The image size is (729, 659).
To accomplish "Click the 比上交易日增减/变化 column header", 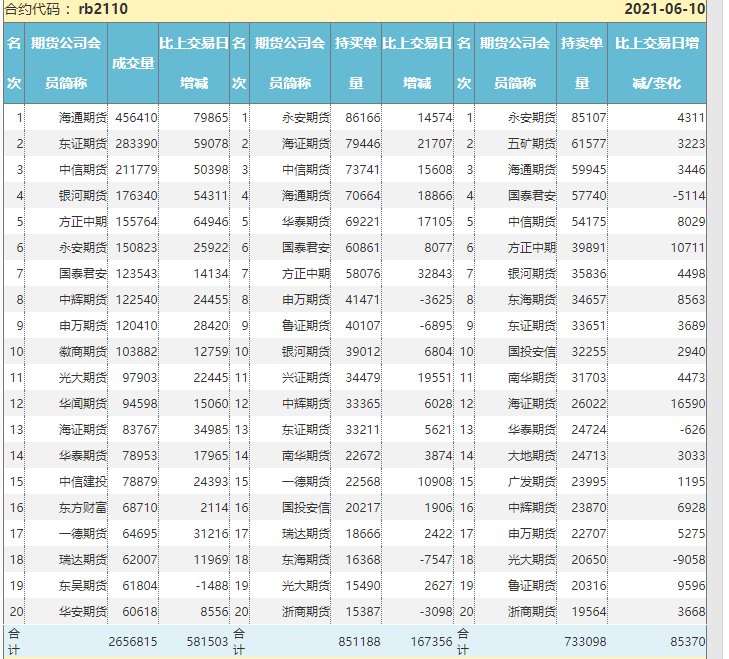I will [x=656, y=63].
